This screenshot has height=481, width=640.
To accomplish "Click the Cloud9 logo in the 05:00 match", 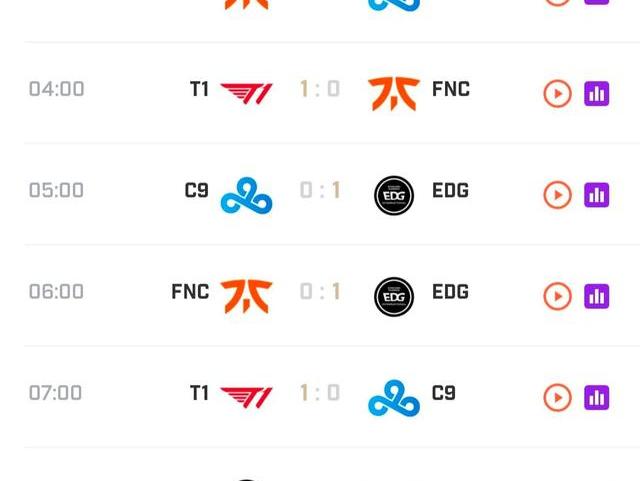I will click(245, 195).
